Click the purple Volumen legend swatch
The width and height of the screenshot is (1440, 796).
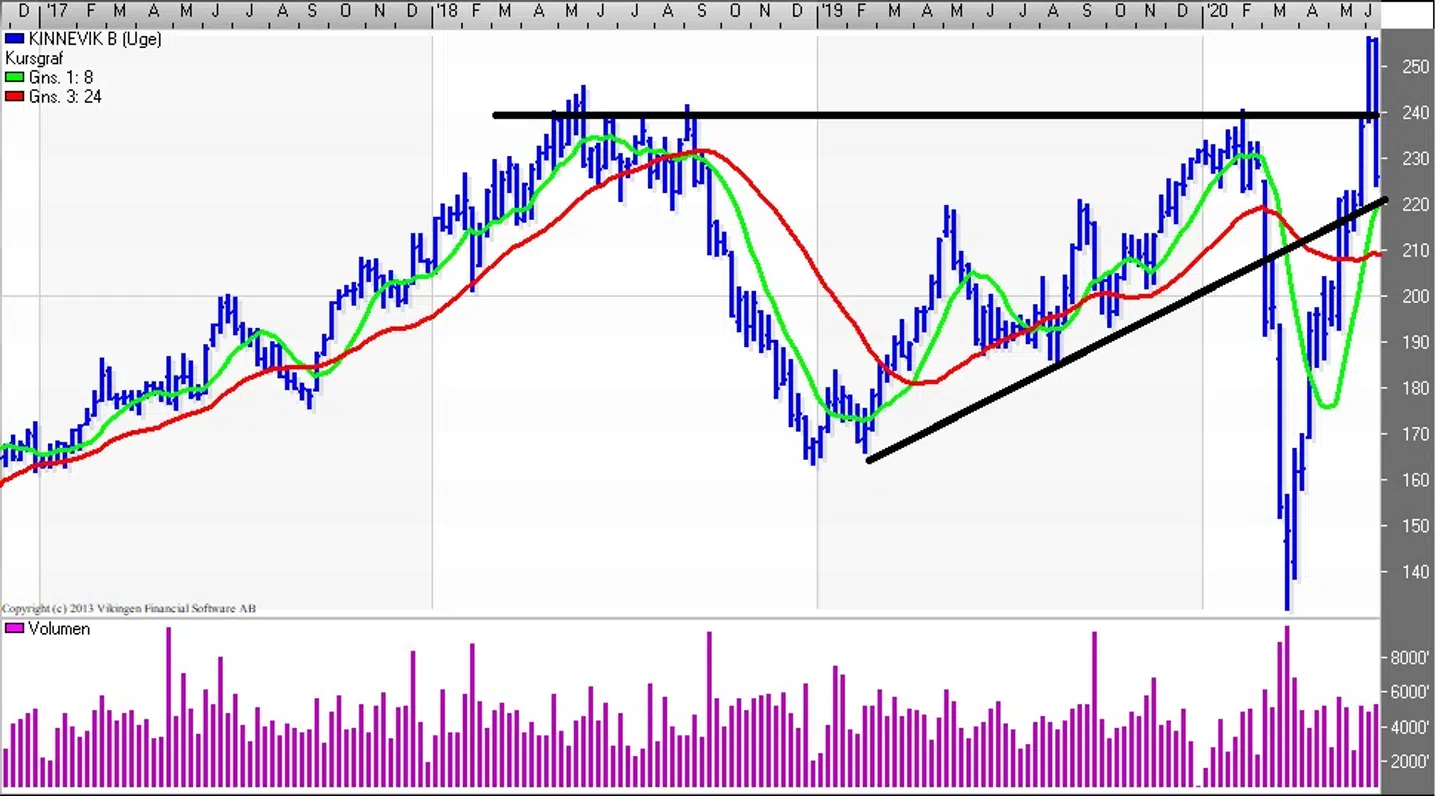coord(14,629)
